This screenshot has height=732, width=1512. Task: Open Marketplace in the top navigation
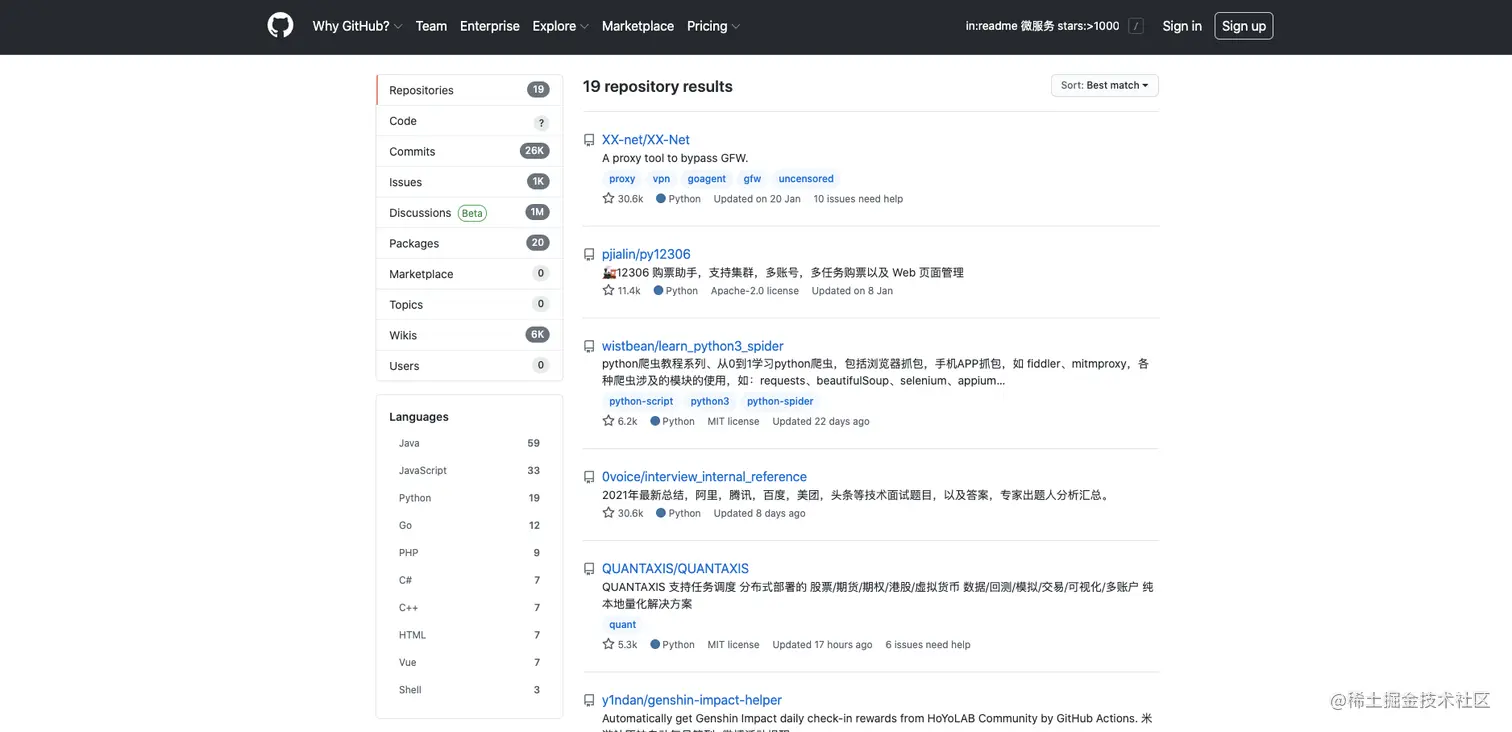(x=638, y=26)
